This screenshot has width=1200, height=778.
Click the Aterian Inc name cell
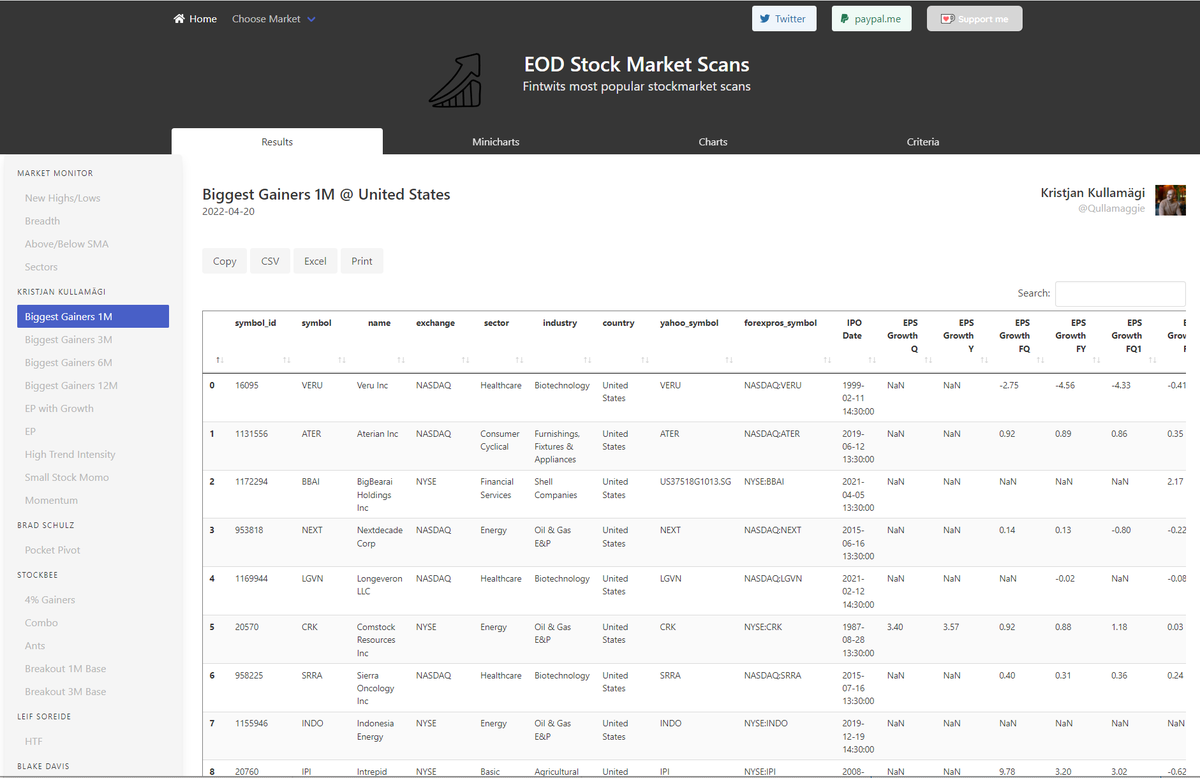(x=378, y=434)
